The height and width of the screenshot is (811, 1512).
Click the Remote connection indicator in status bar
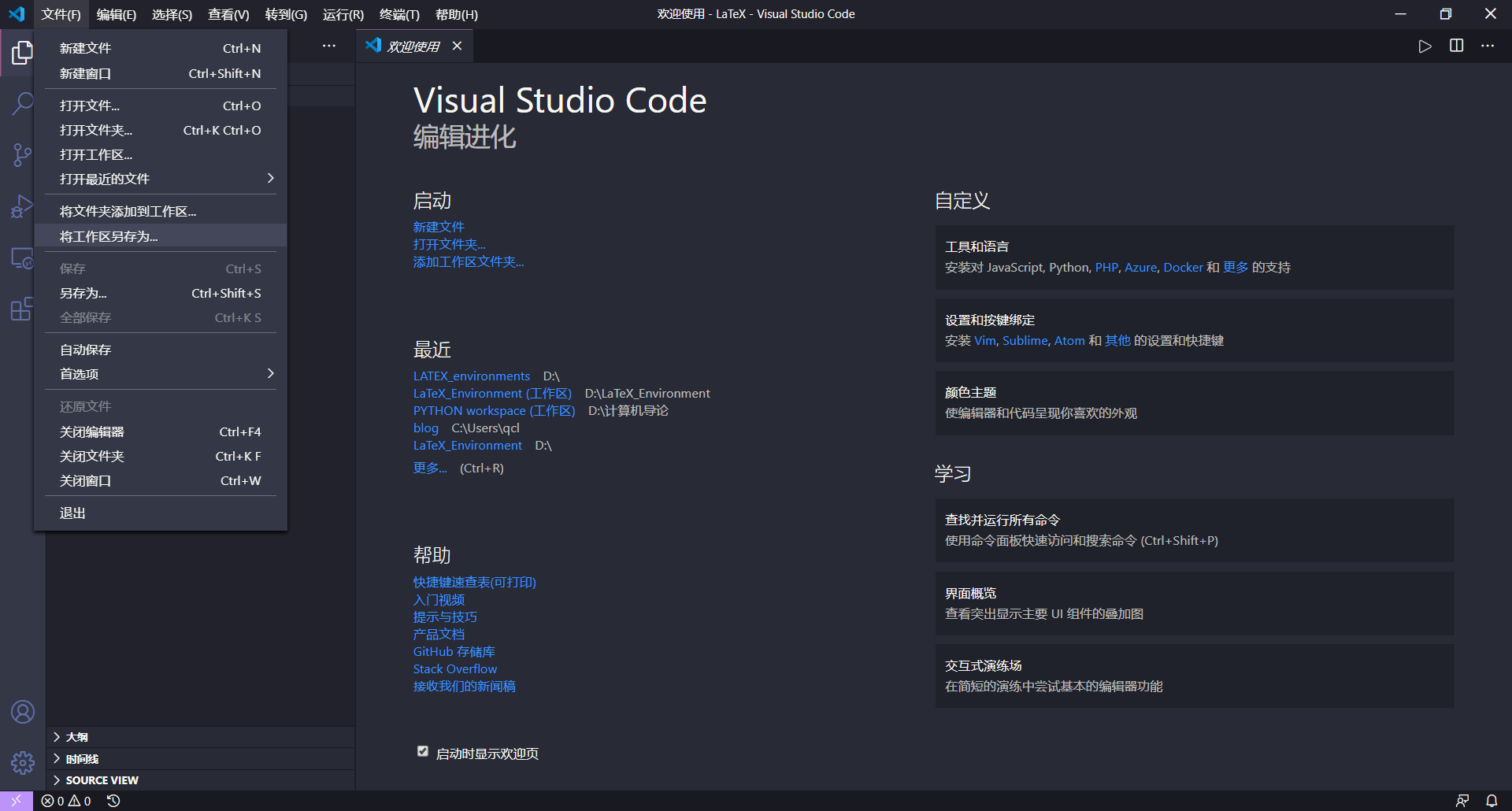click(16, 800)
